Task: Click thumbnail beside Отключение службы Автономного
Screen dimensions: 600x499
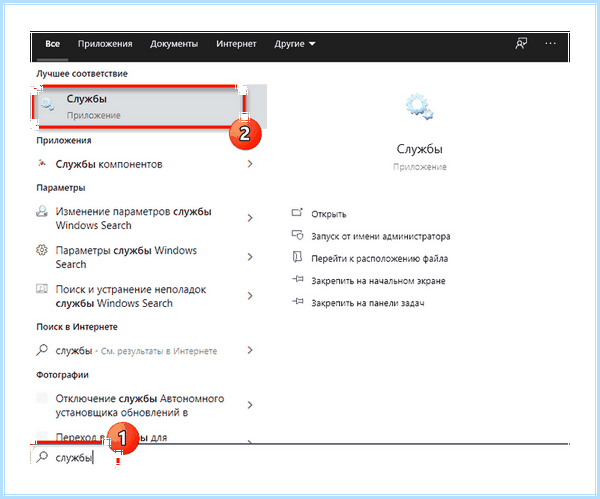Action: pos(42,398)
